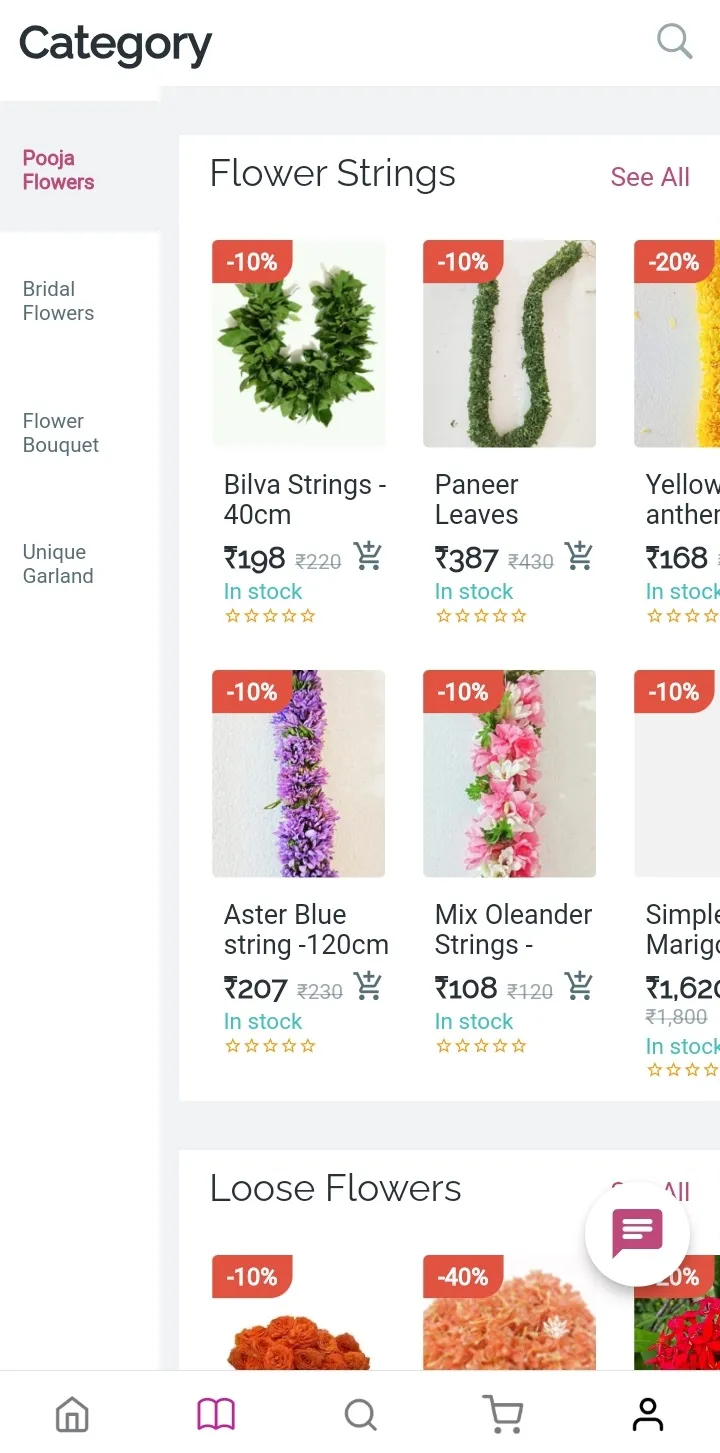
Task: Select the Pooja Flowers category
Action: 59,170
